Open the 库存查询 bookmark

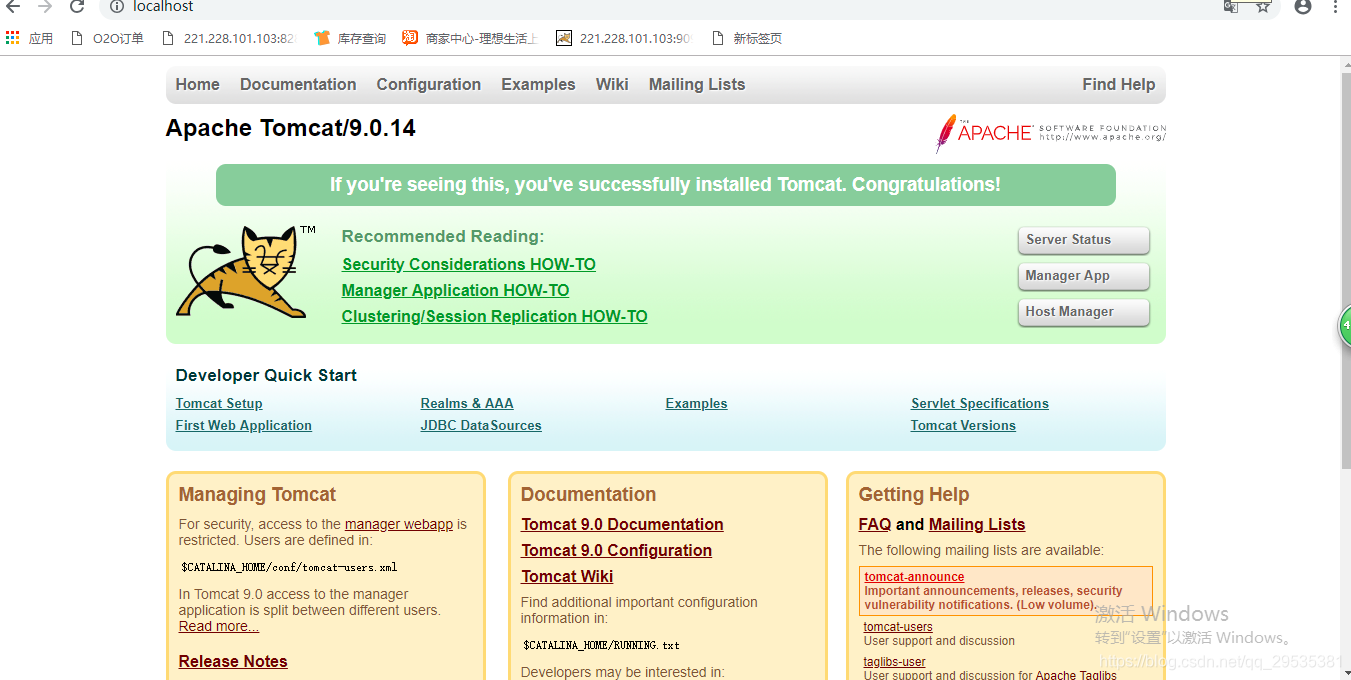(x=350, y=38)
